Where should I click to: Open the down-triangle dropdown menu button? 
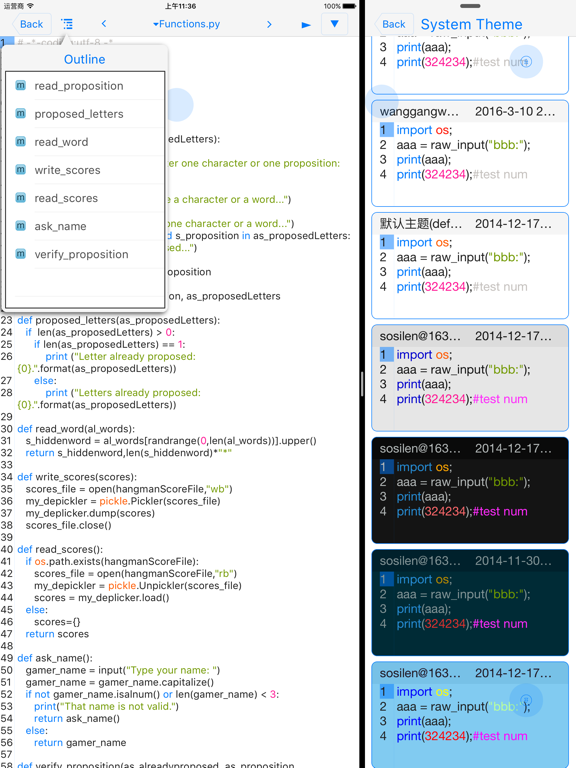tap(335, 24)
